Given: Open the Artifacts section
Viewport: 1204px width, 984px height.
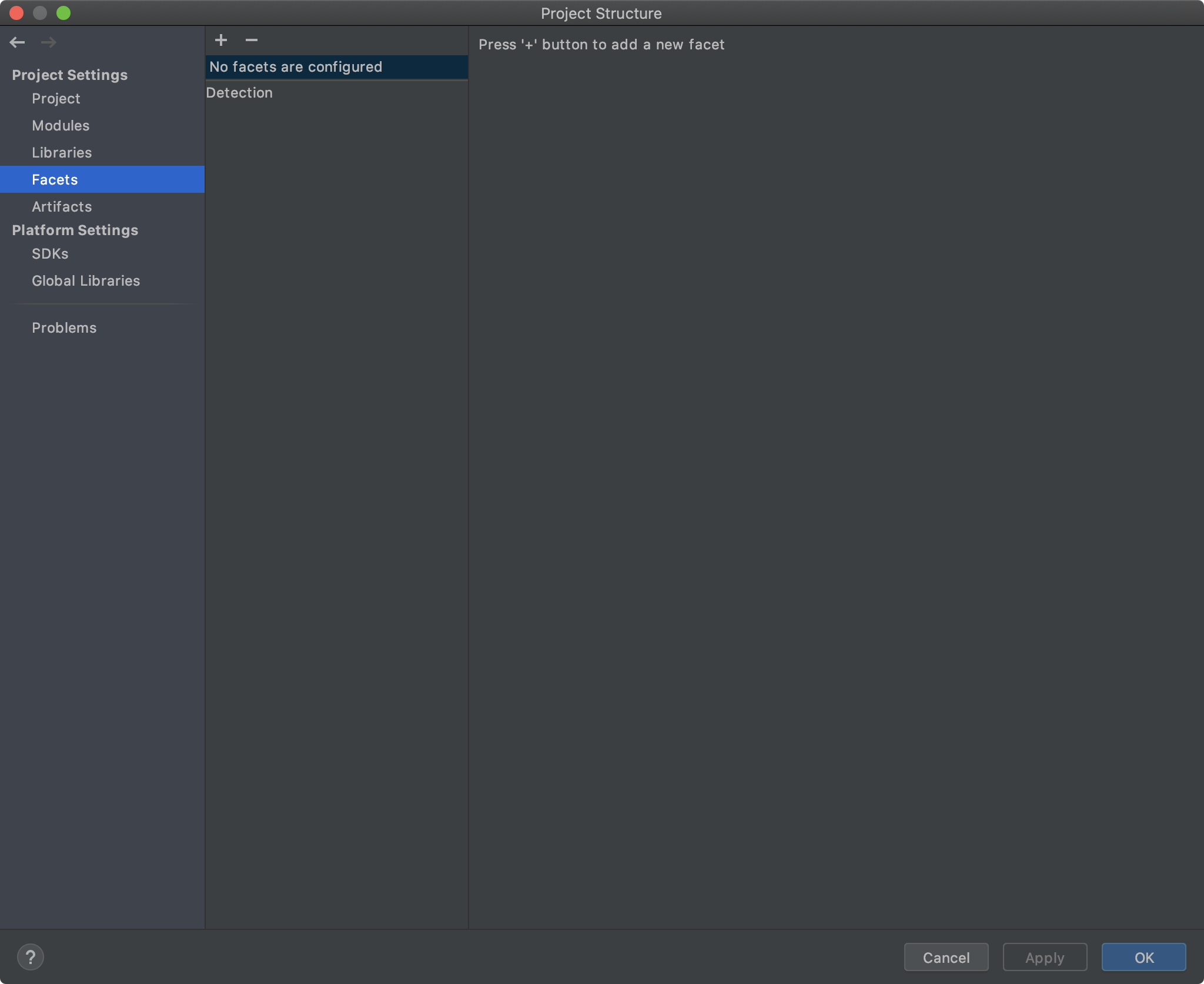Looking at the screenshot, I should coord(62,207).
